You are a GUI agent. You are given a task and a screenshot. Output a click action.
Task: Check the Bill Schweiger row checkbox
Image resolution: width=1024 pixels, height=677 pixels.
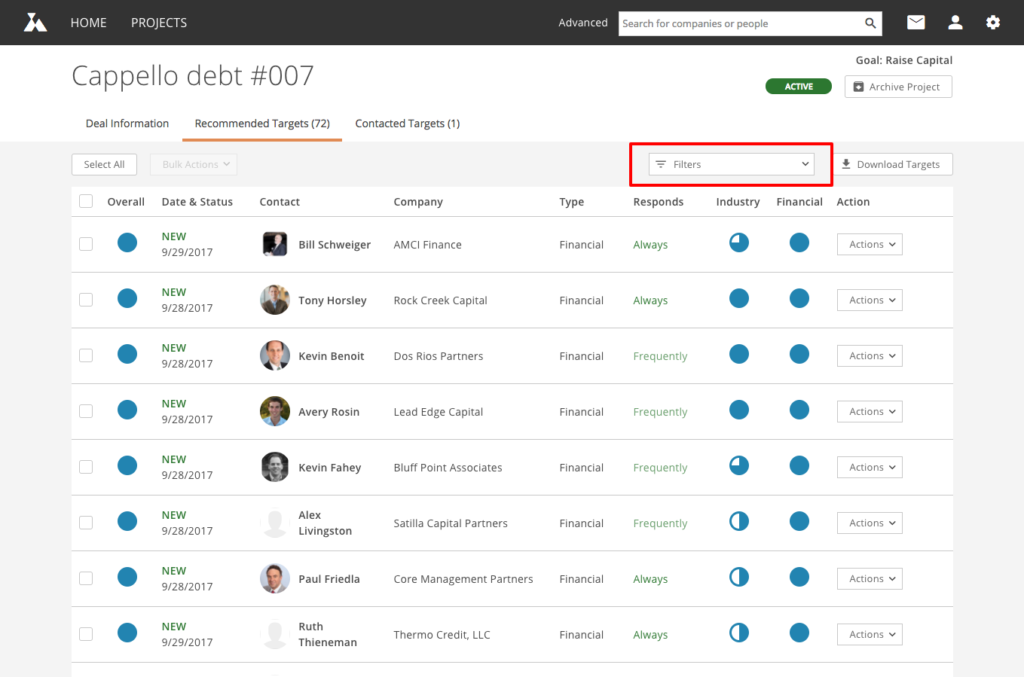[86, 244]
